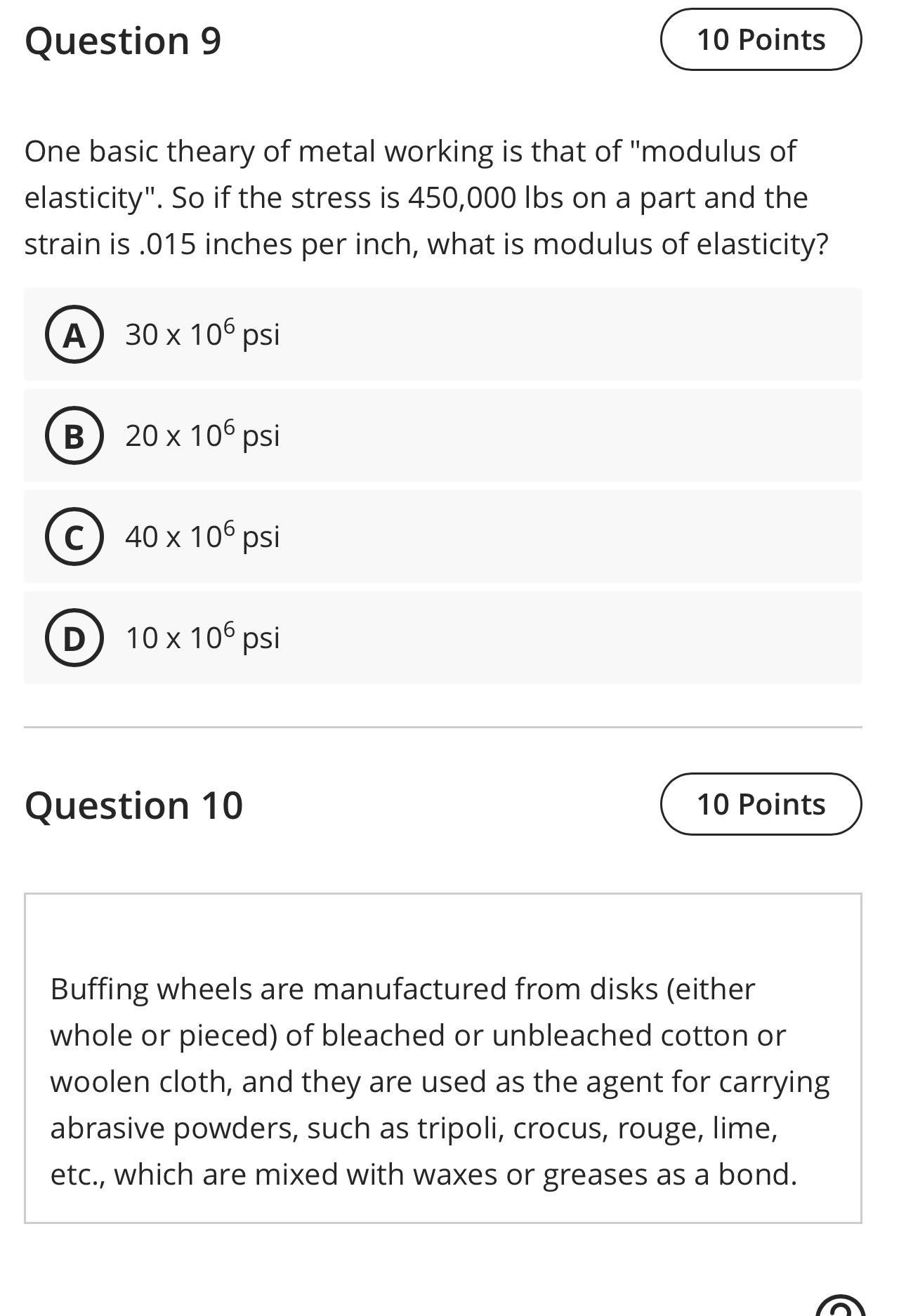Select the answer row containing 30 x 10⁶ psi
Viewport: 906px width, 1316px height.
pyautogui.click(x=442, y=335)
